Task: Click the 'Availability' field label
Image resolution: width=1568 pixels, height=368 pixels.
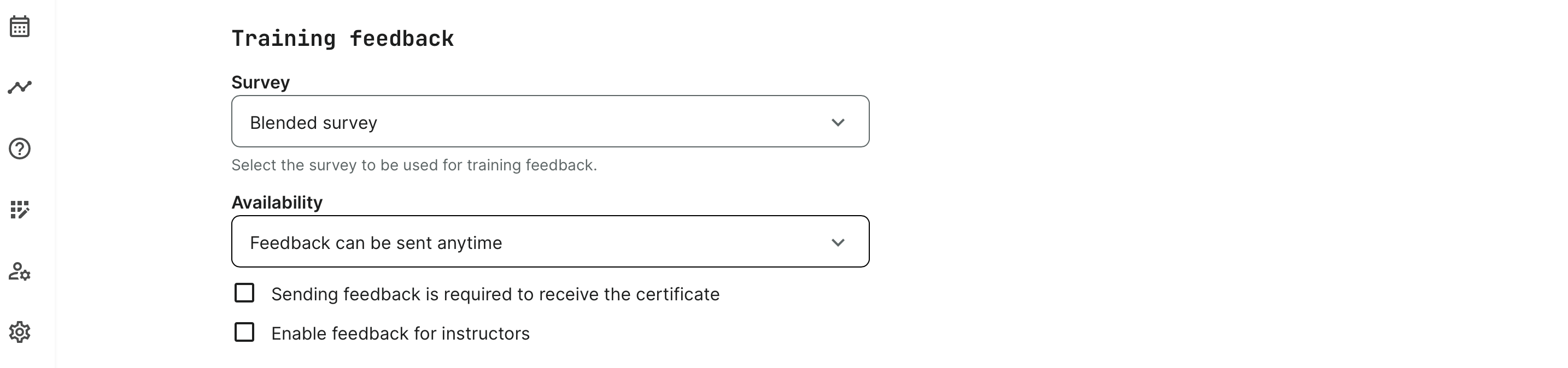Action: [277, 203]
